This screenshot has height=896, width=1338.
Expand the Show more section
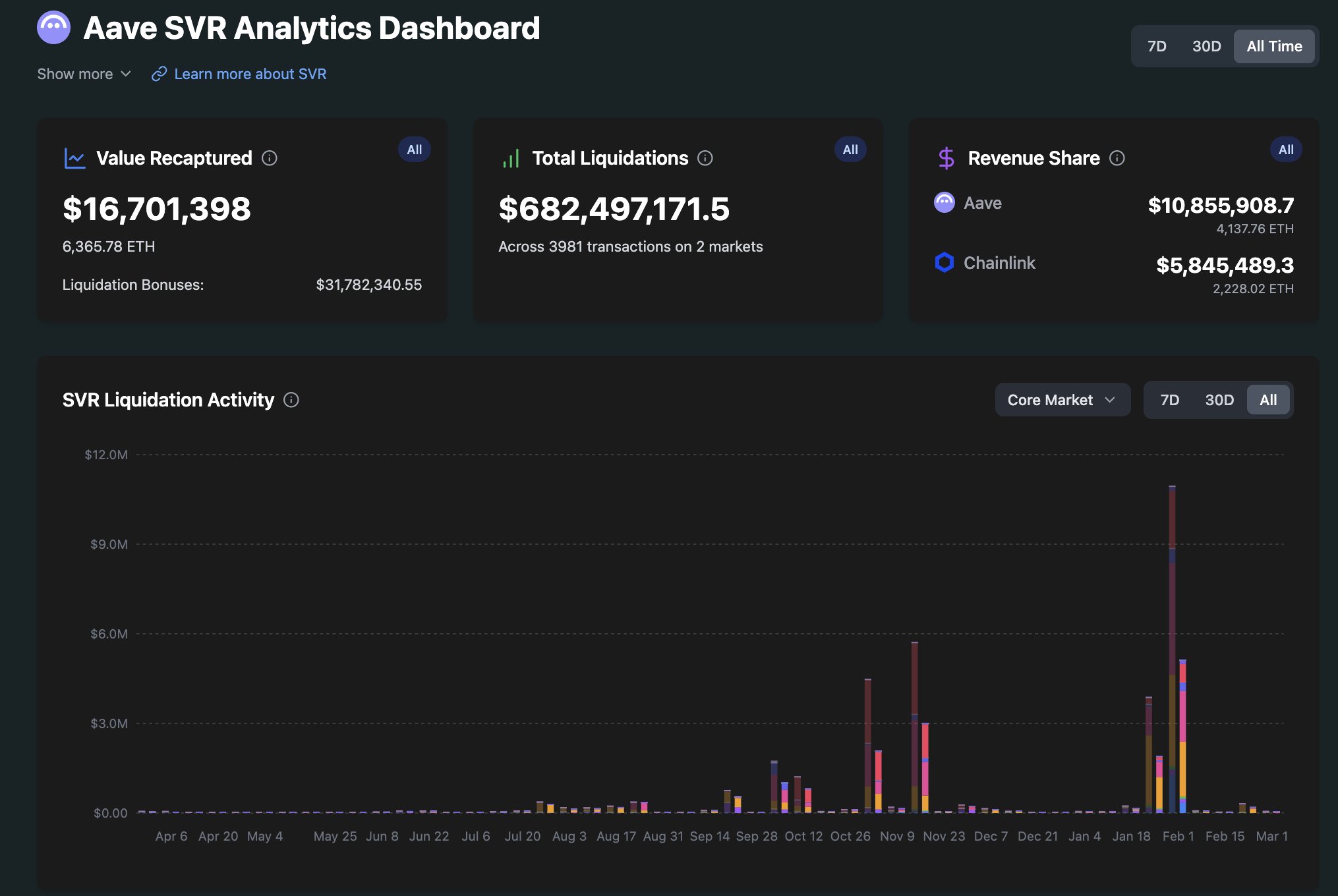(84, 74)
